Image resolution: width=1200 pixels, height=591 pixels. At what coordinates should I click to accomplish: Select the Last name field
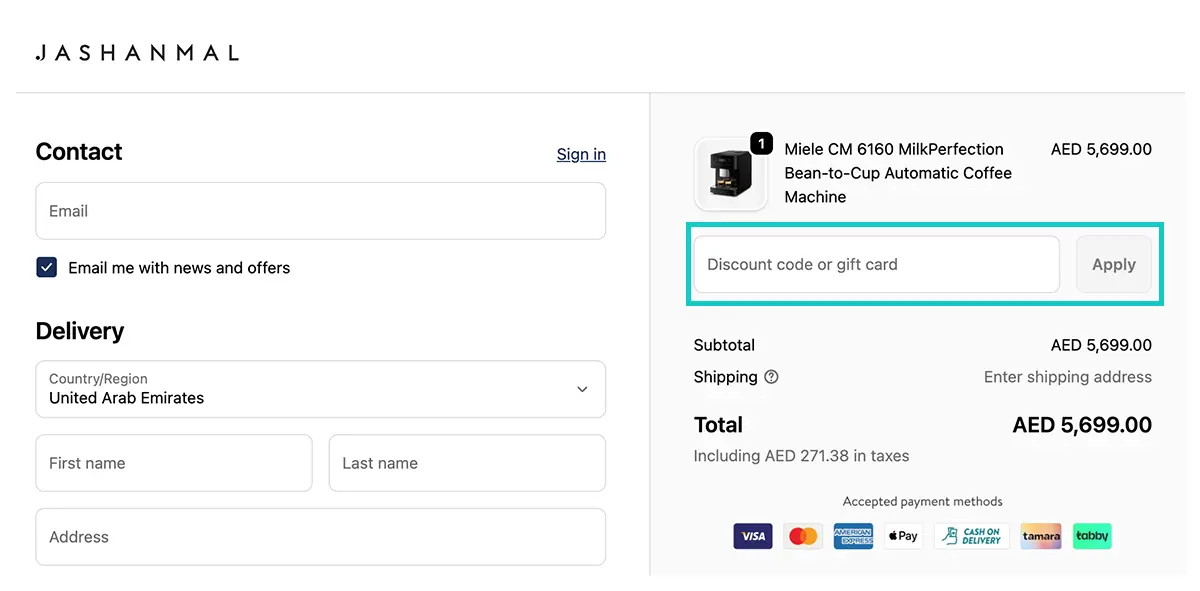pyautogui.click(x=467, y=463)
